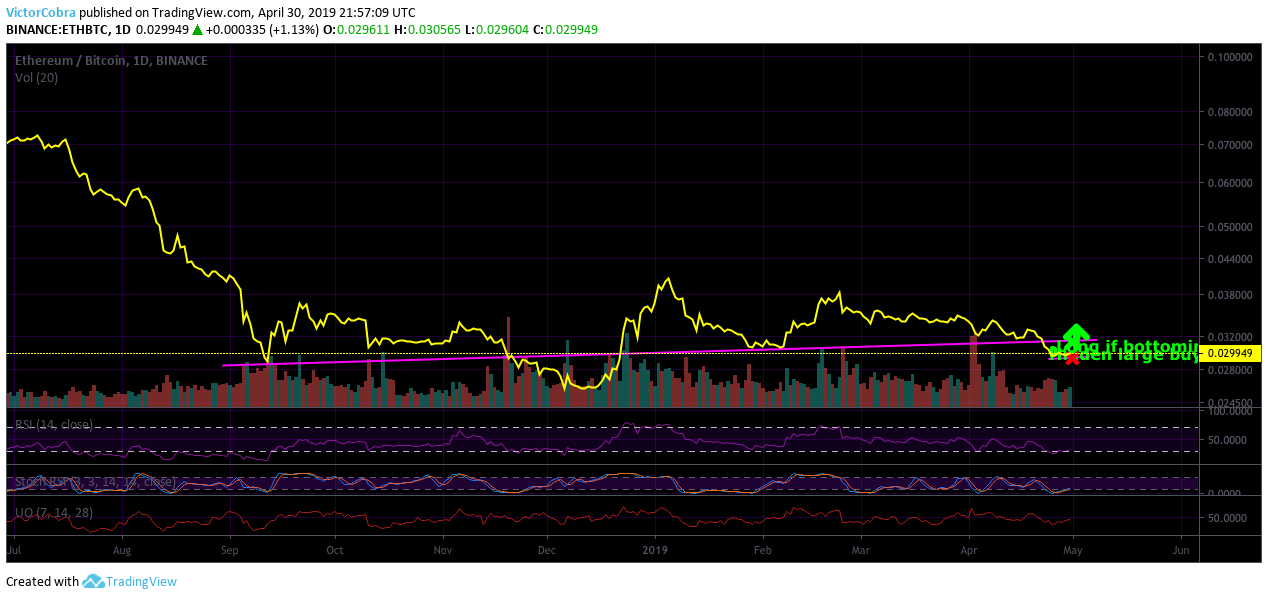The image size is (1268, 599).
Task: Click the Mar label on time axis
Action: pyautogui.click(x=860, y=550)
